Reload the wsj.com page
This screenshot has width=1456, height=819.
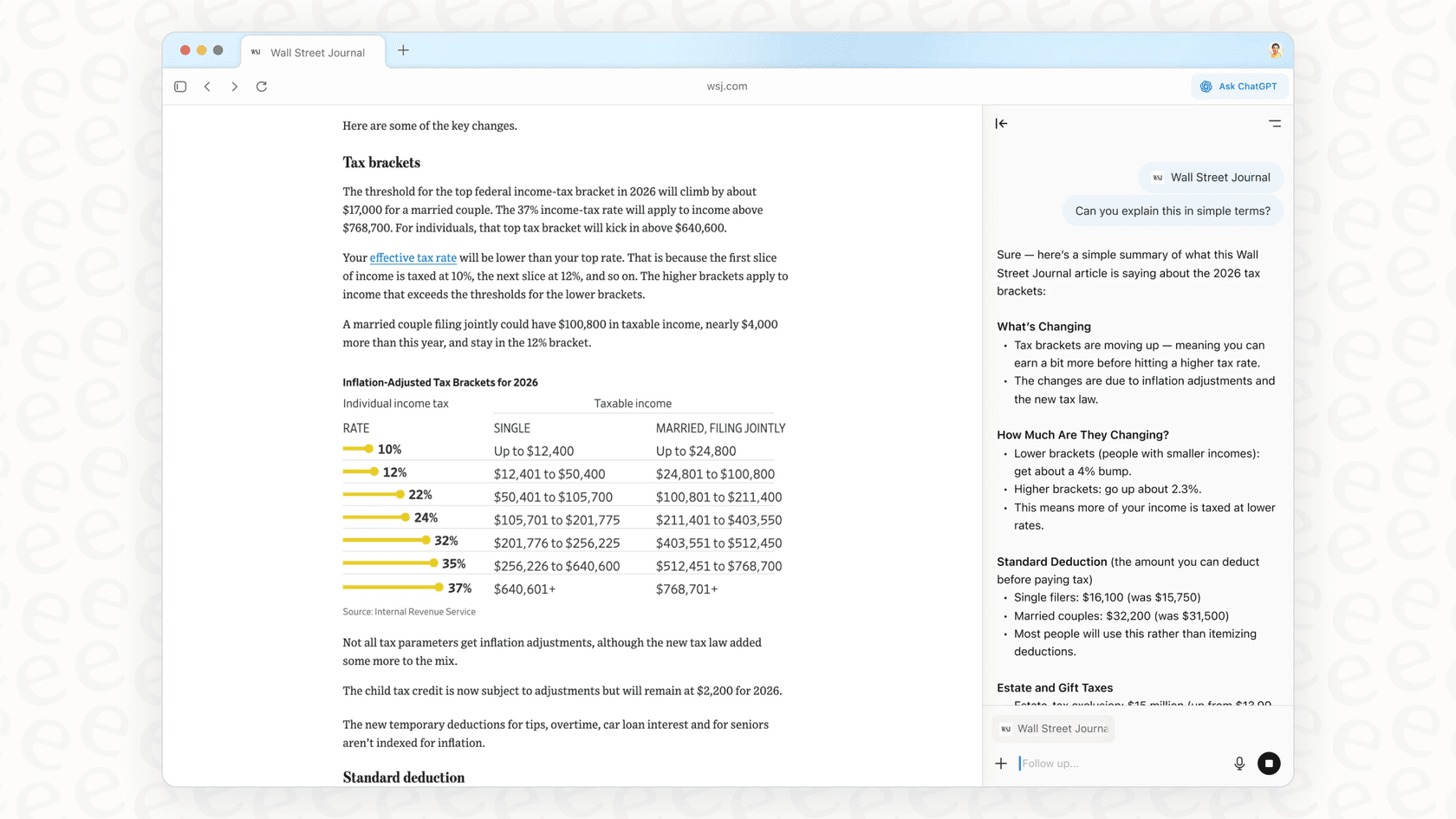[262, 86]
